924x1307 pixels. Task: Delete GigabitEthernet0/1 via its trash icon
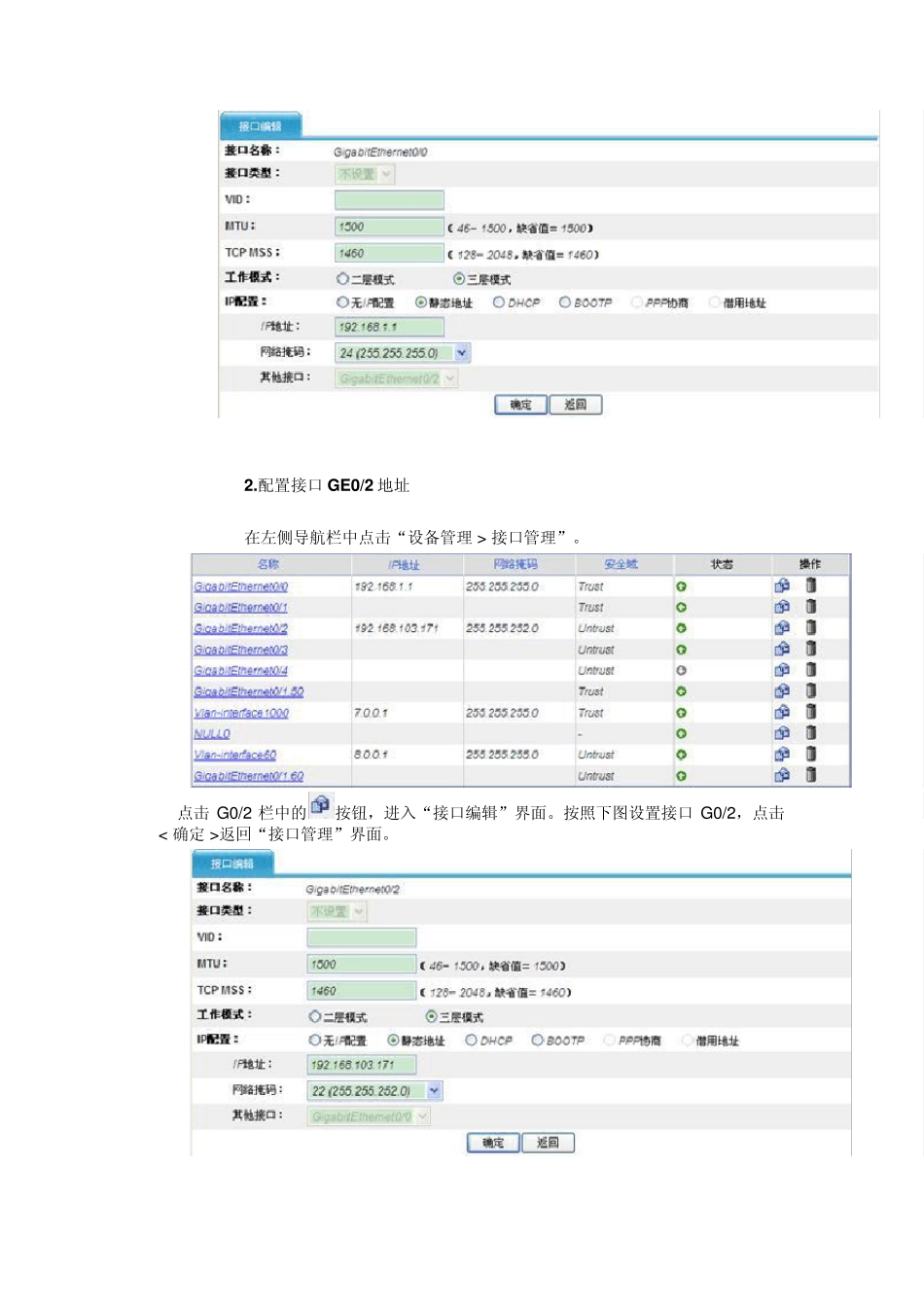coord(810,607)
